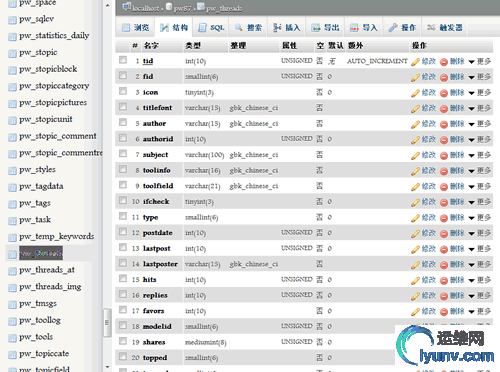
Task: Click the red delete icon for toolinfo row
Action: [x=444, y=171]
